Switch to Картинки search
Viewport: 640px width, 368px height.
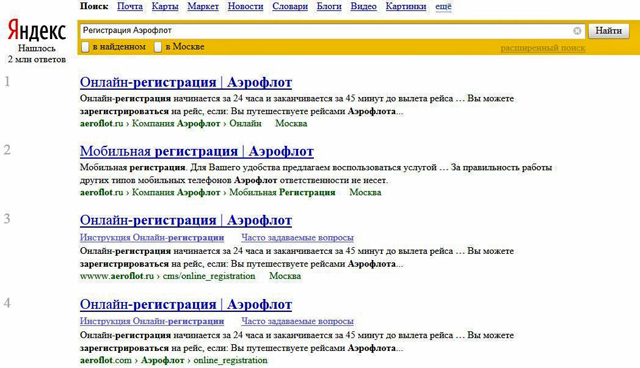pos(406,7)
